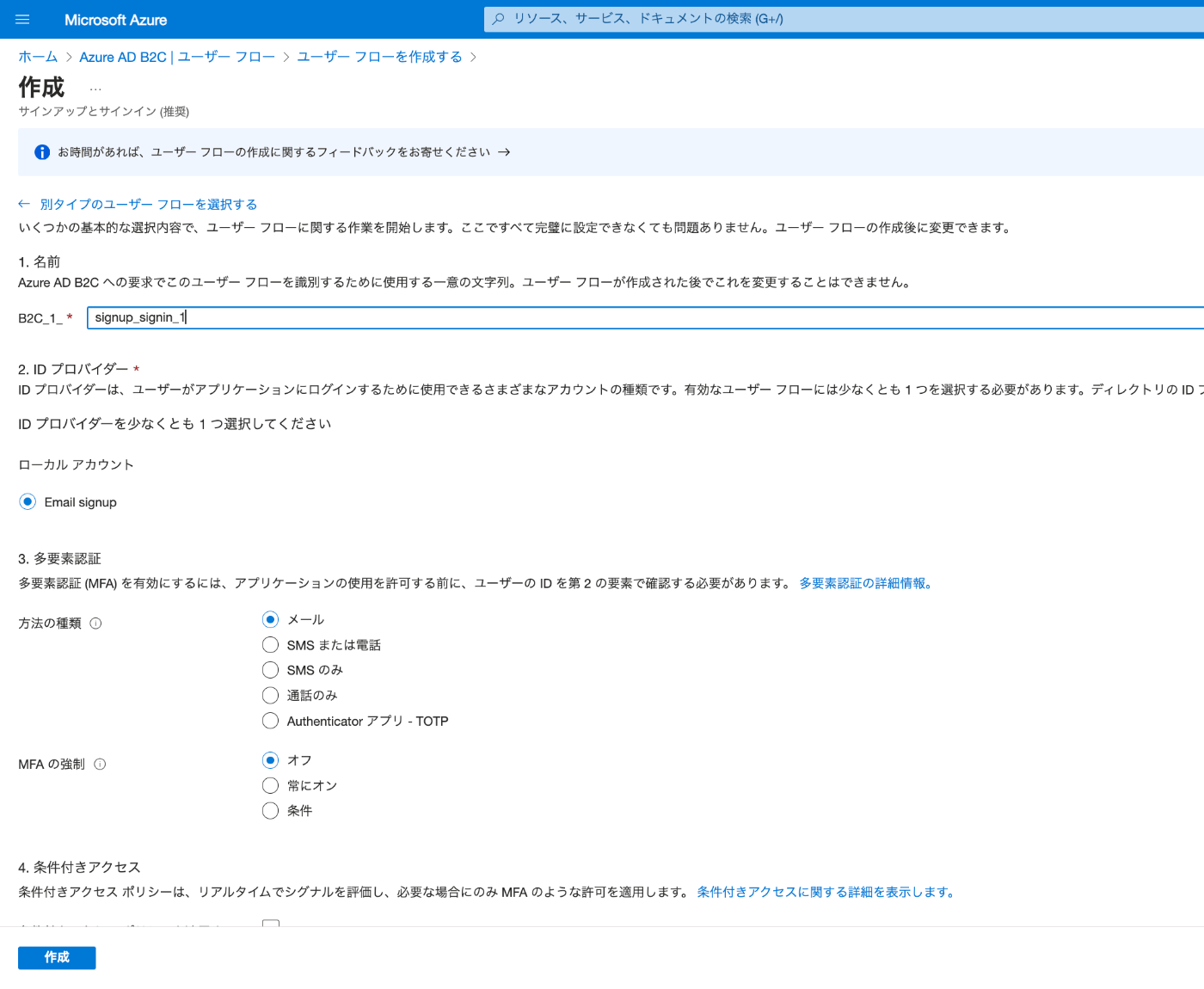Image resolution: width=1204 pixels, height=989 pixels.
Task: Open Azure AD B2C | ユーザー フロー breadcrumb
Action: (x=177, y=57)
